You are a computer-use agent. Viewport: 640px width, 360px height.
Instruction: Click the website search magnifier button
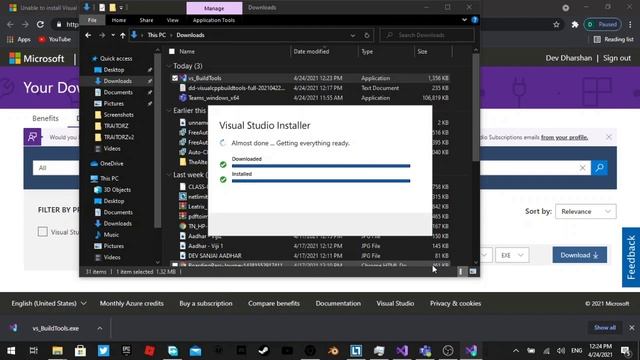(x=600, y=168)
